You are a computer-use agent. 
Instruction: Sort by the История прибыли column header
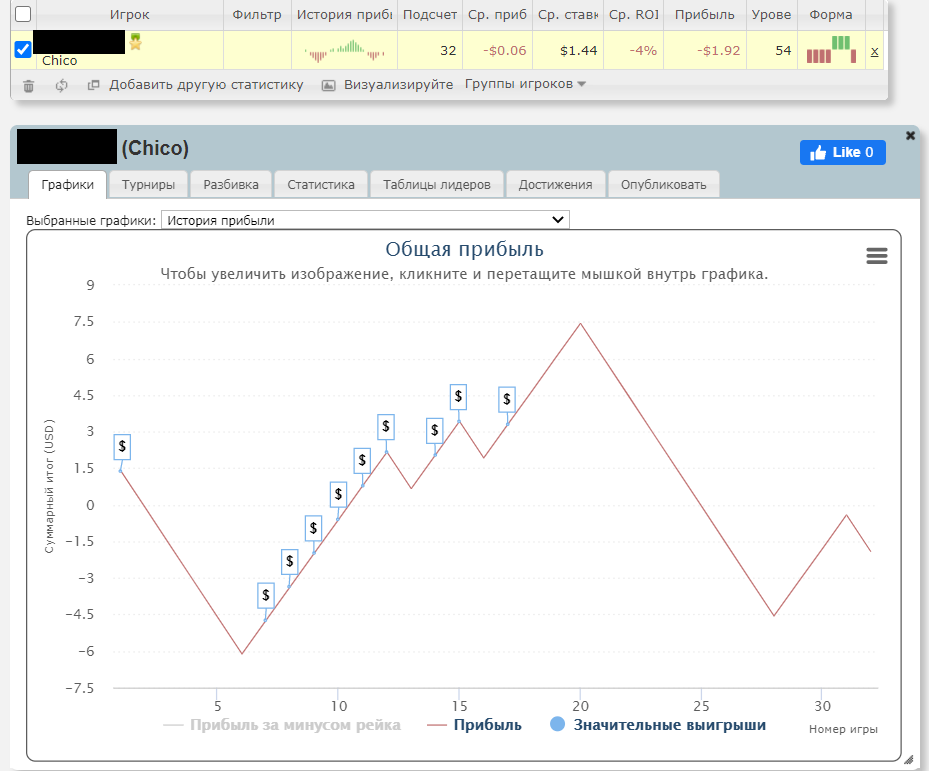click(x=344, y=15)
